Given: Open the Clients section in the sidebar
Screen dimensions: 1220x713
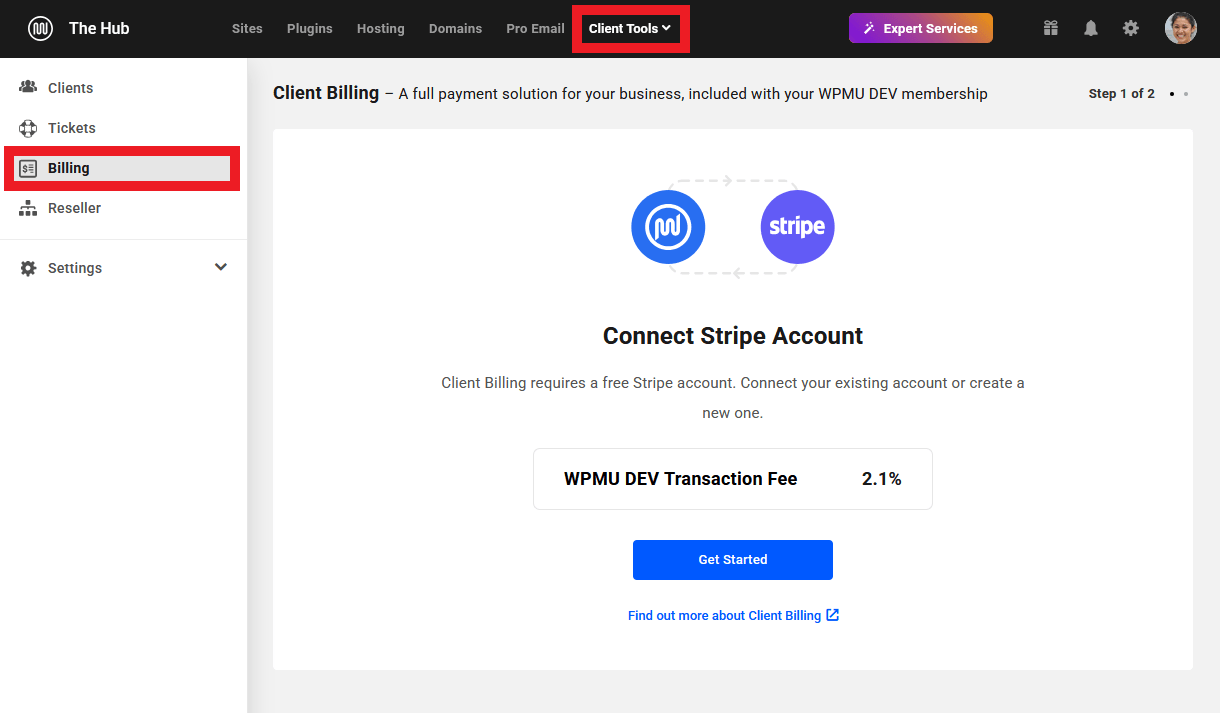Looking at the screenshot, I should point(69,87).
